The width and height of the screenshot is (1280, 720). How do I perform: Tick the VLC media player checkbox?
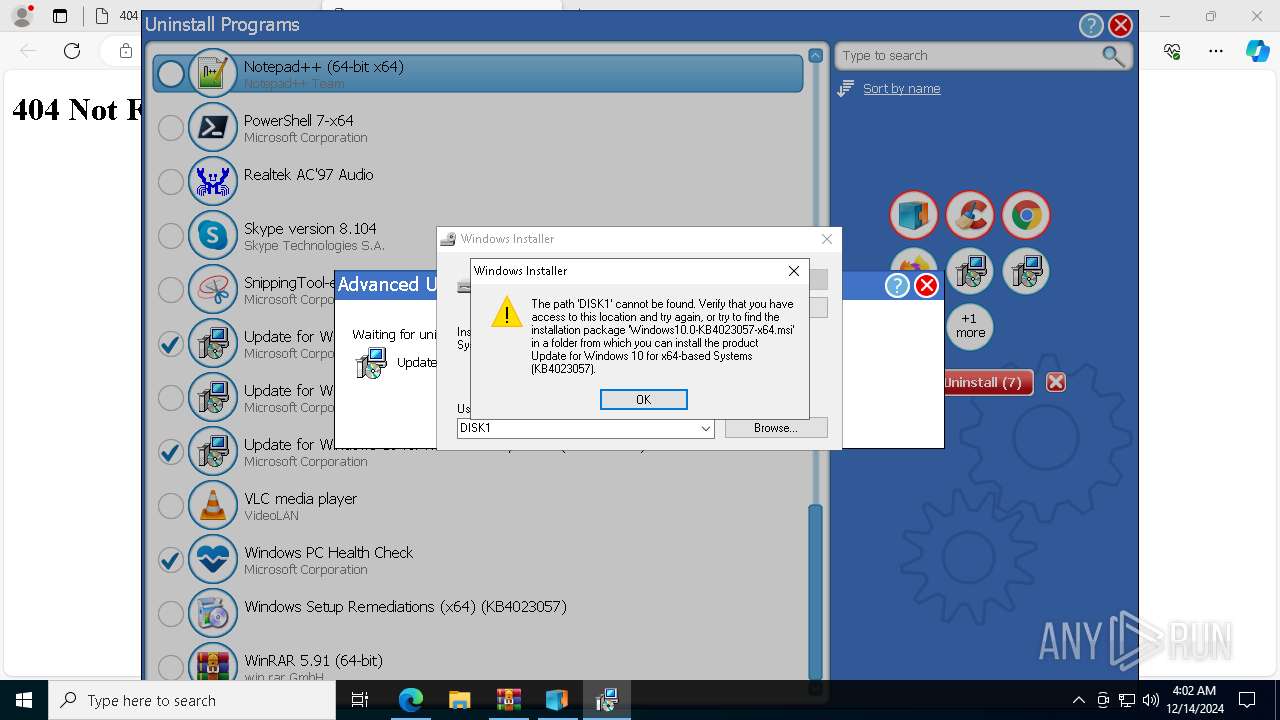pos(171,505)
